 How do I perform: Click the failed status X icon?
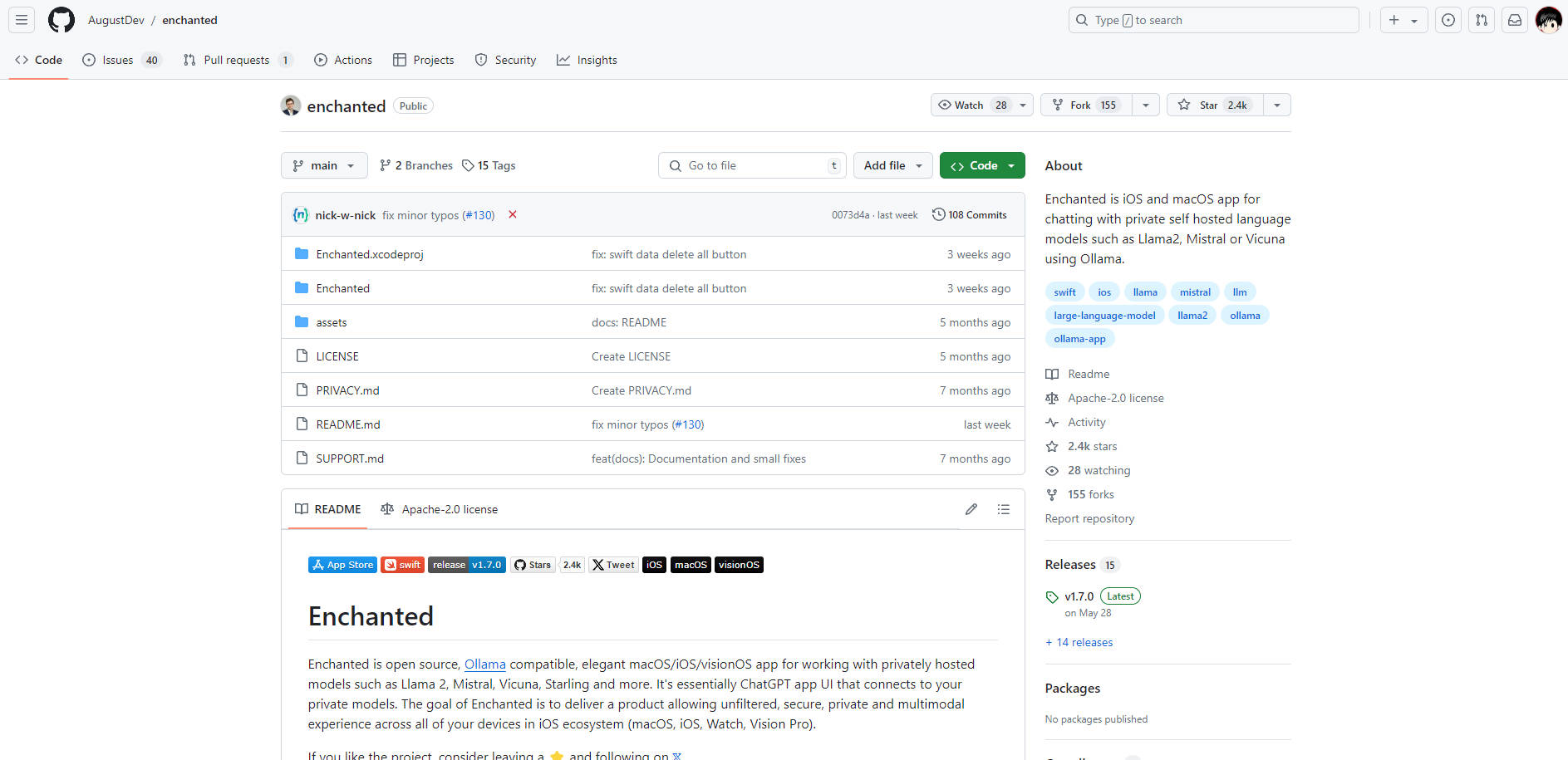pyautogui.click(x=513, y=215)
